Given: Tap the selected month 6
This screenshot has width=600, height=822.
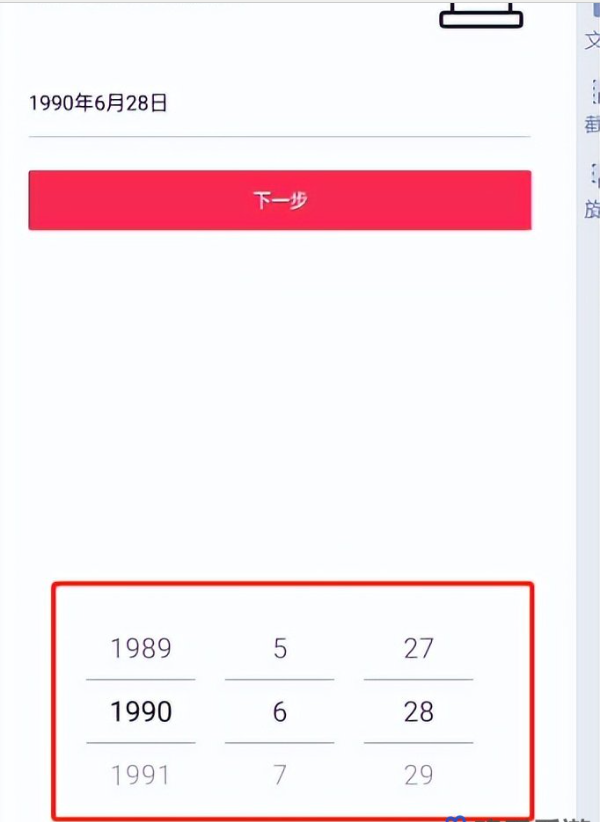Looking at the screenshot, I should pyautogui.click(x=280, y=711).
